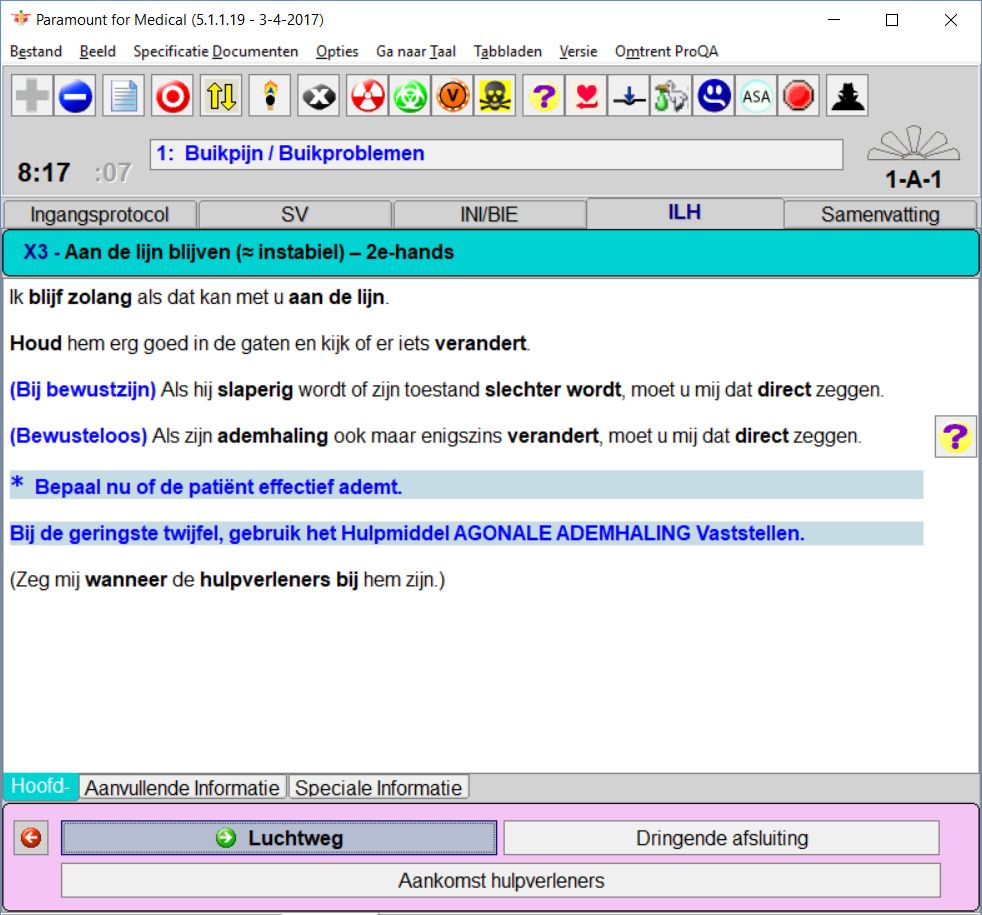Click the yellow up-down arrows icon
This screenshot has height=915, width=982.
[221, 96]
